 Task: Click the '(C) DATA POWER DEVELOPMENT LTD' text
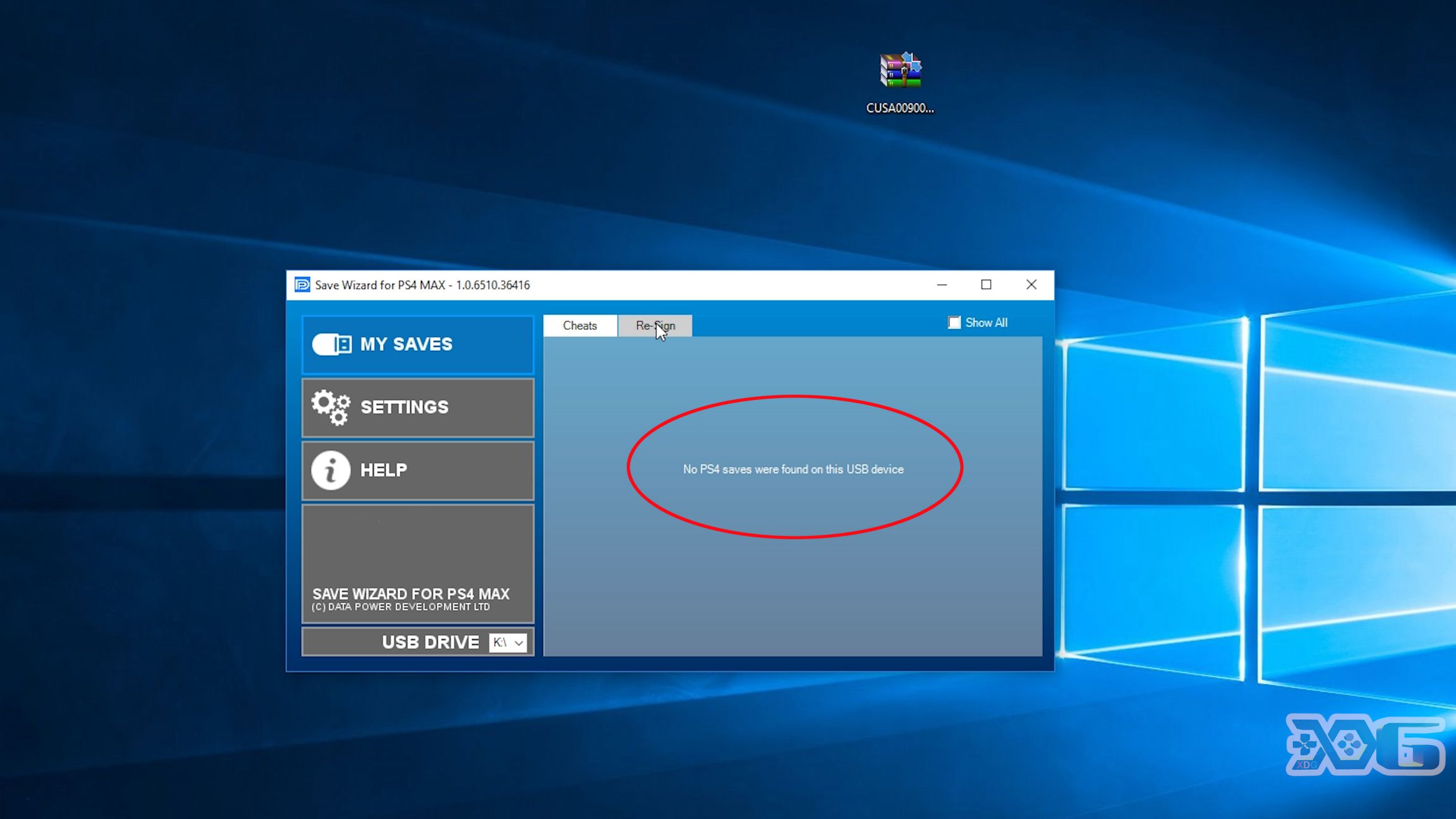point(401,607)
